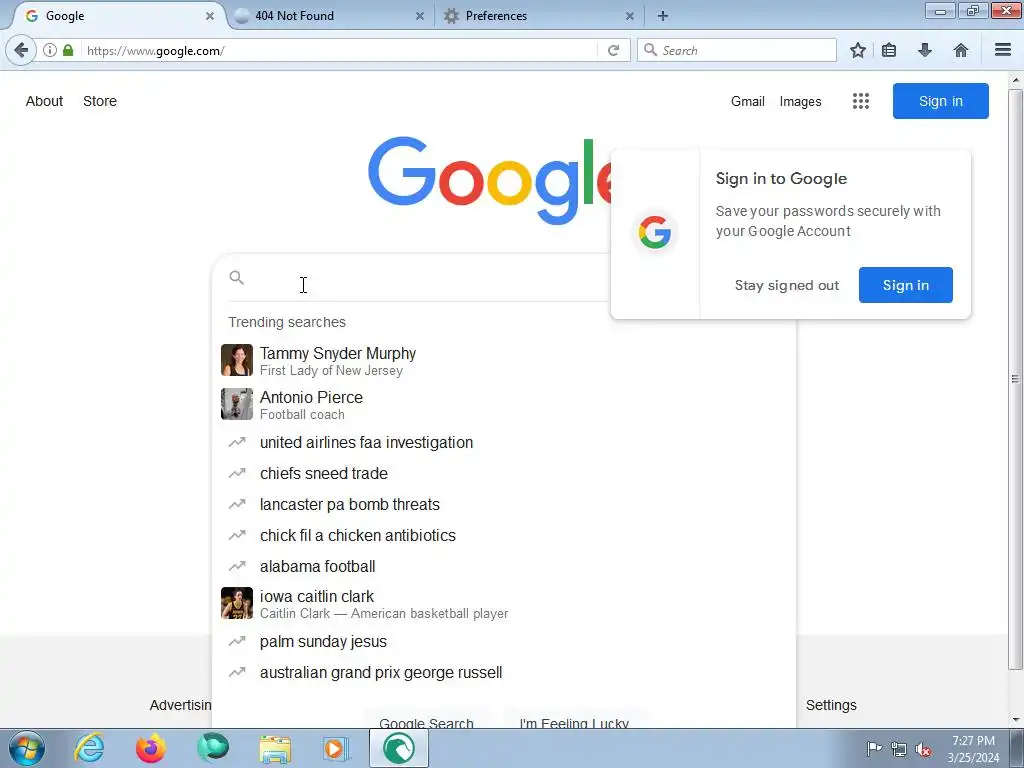Click Antonio Pierce's photo thumbnail
This screenshot has height=768, width=1024.
pyautogui.click(x=236, y=404)
